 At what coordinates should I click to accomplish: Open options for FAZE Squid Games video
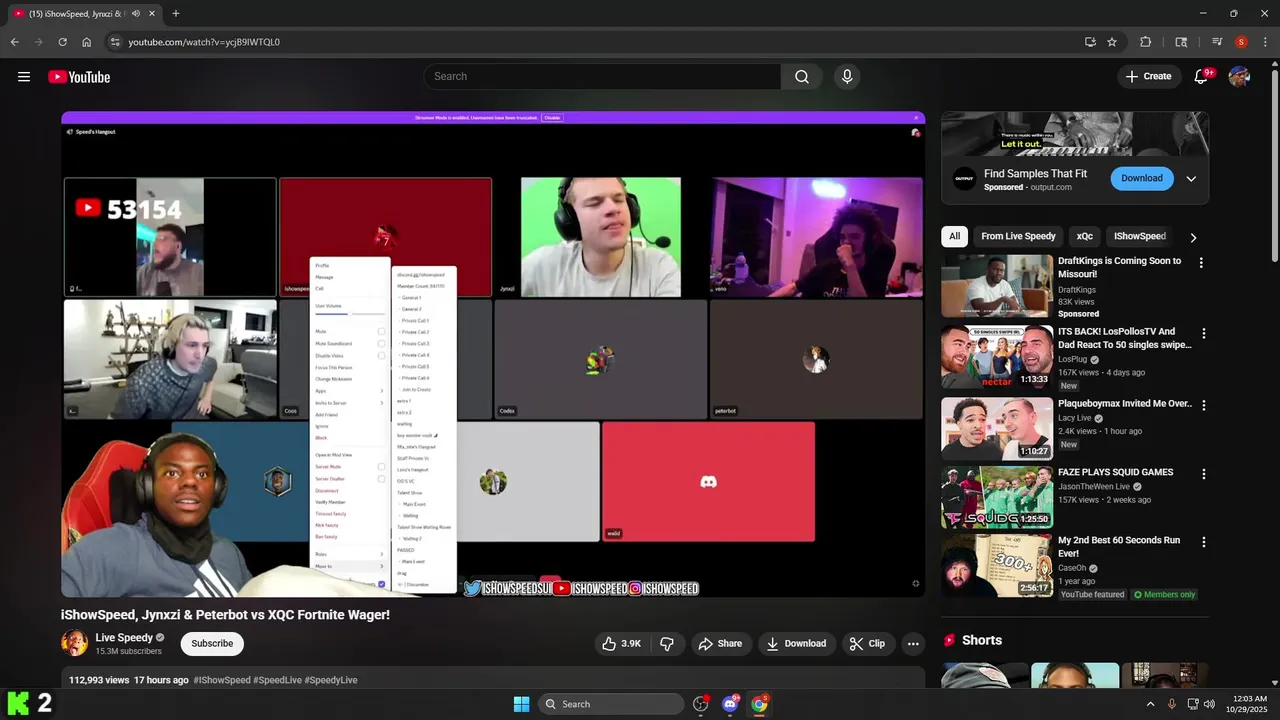1204,474
